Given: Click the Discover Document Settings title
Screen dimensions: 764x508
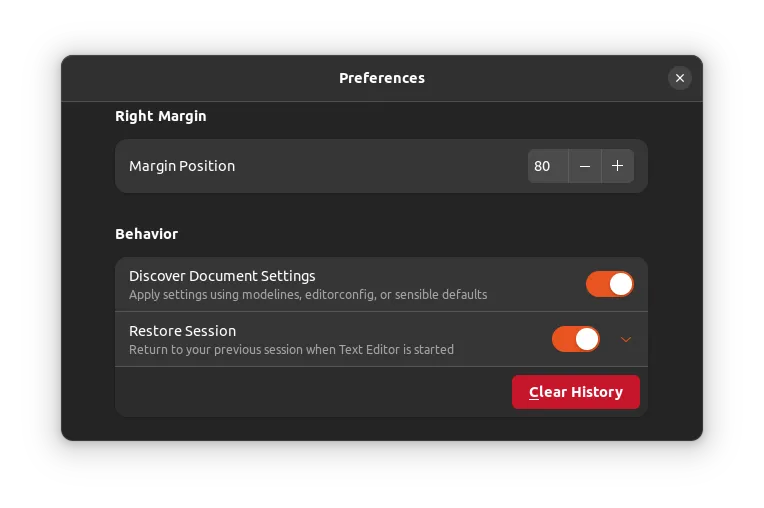Looking at the screenshot, I should point(222,276).
